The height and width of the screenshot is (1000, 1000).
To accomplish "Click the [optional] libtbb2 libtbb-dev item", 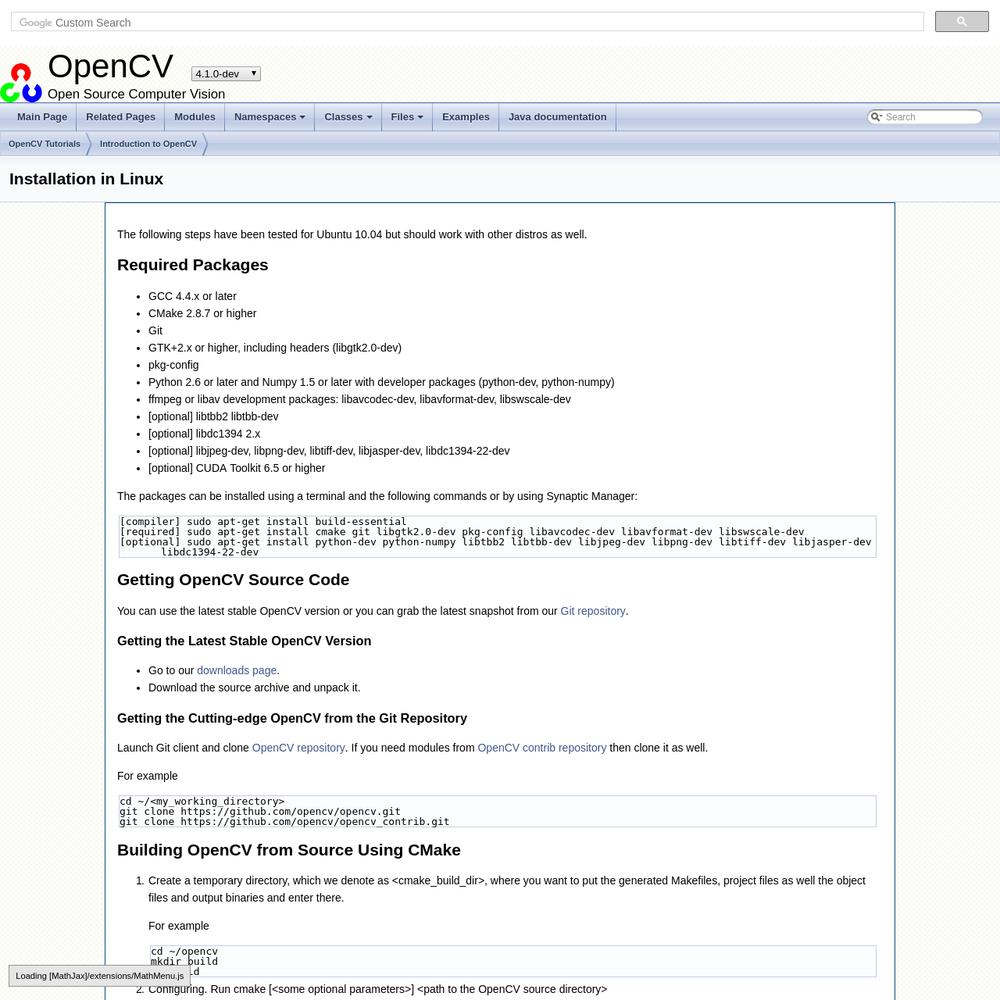I will [x=213, y=416].
